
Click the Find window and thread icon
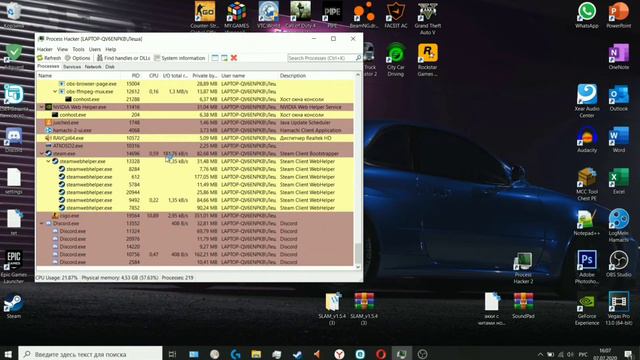[x=224, y=58]
